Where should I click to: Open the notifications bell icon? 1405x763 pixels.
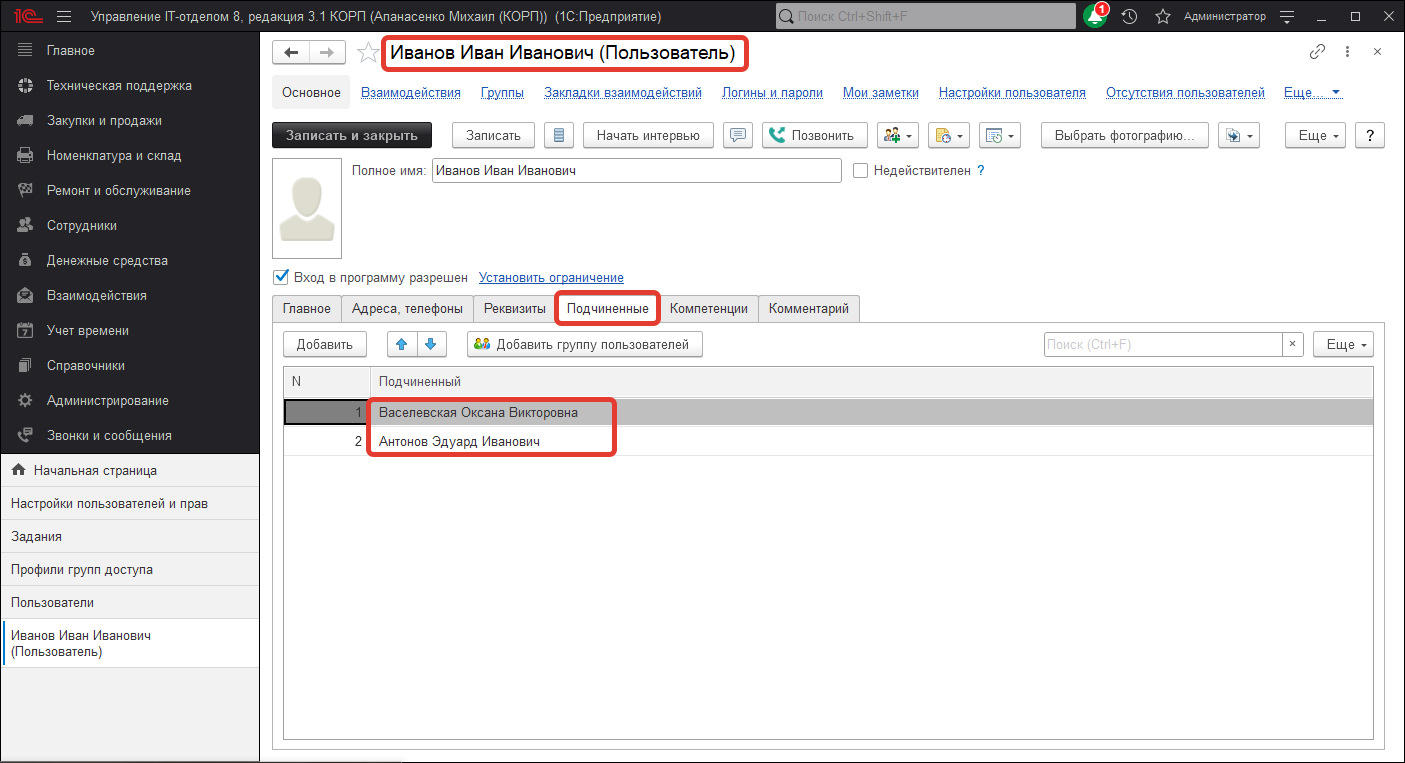coord(1095,17)
